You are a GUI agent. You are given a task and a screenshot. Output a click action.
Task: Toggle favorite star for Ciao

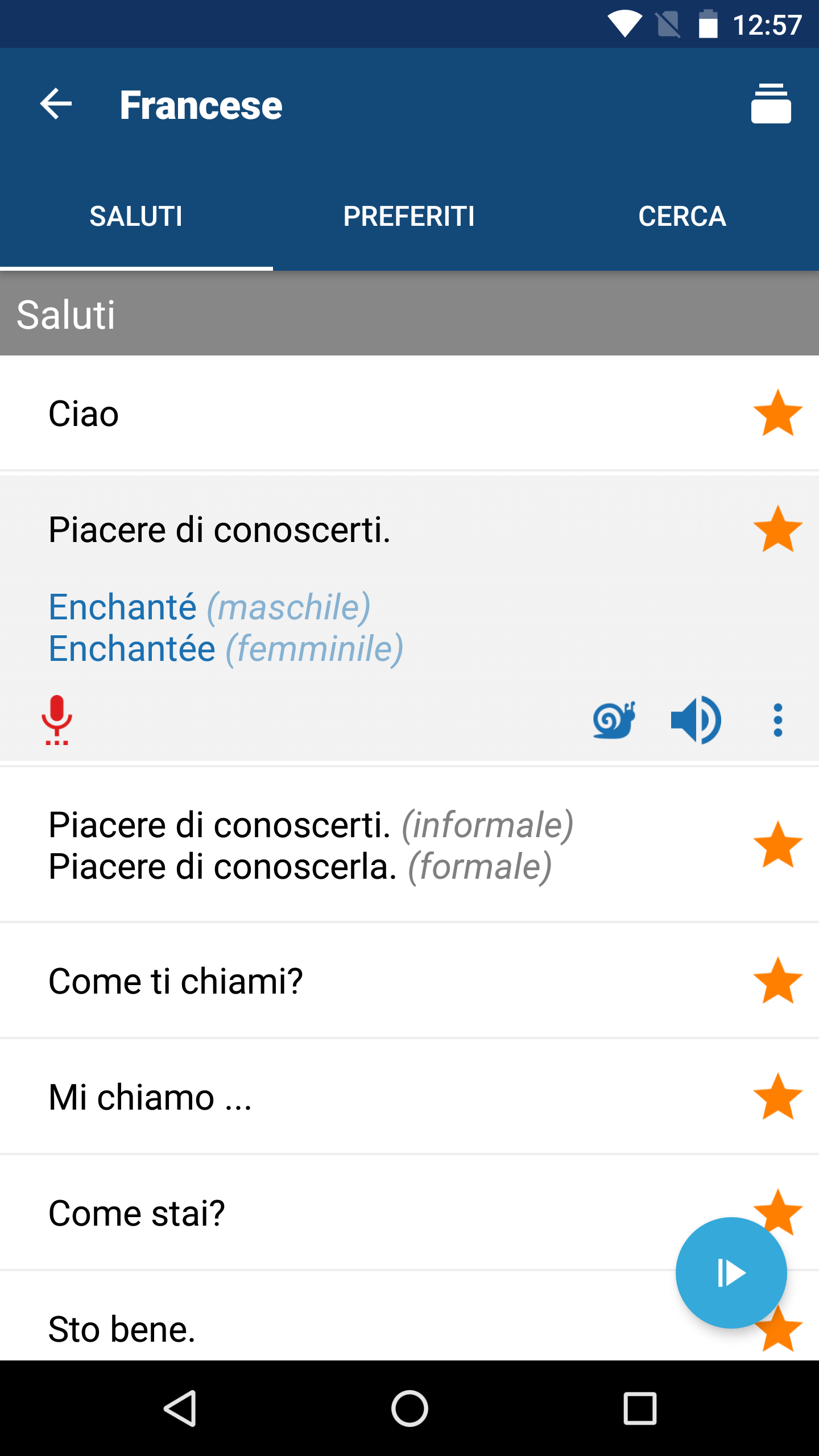(x=777, y=413)
